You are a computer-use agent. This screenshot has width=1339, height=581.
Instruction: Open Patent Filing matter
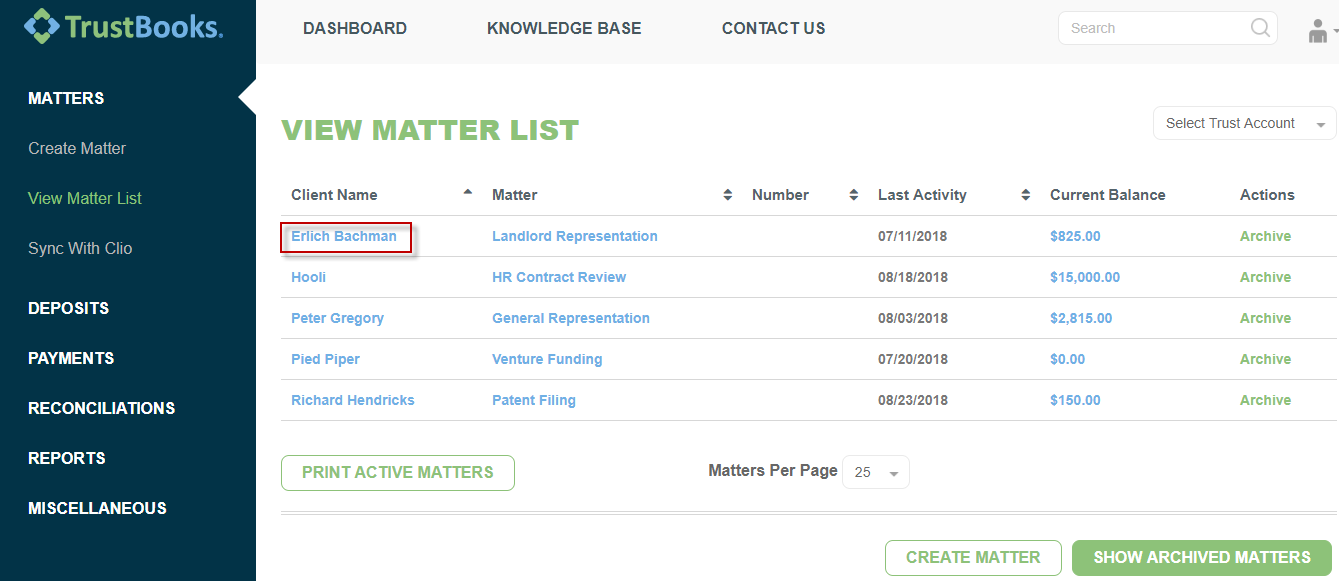click(534, 400)
